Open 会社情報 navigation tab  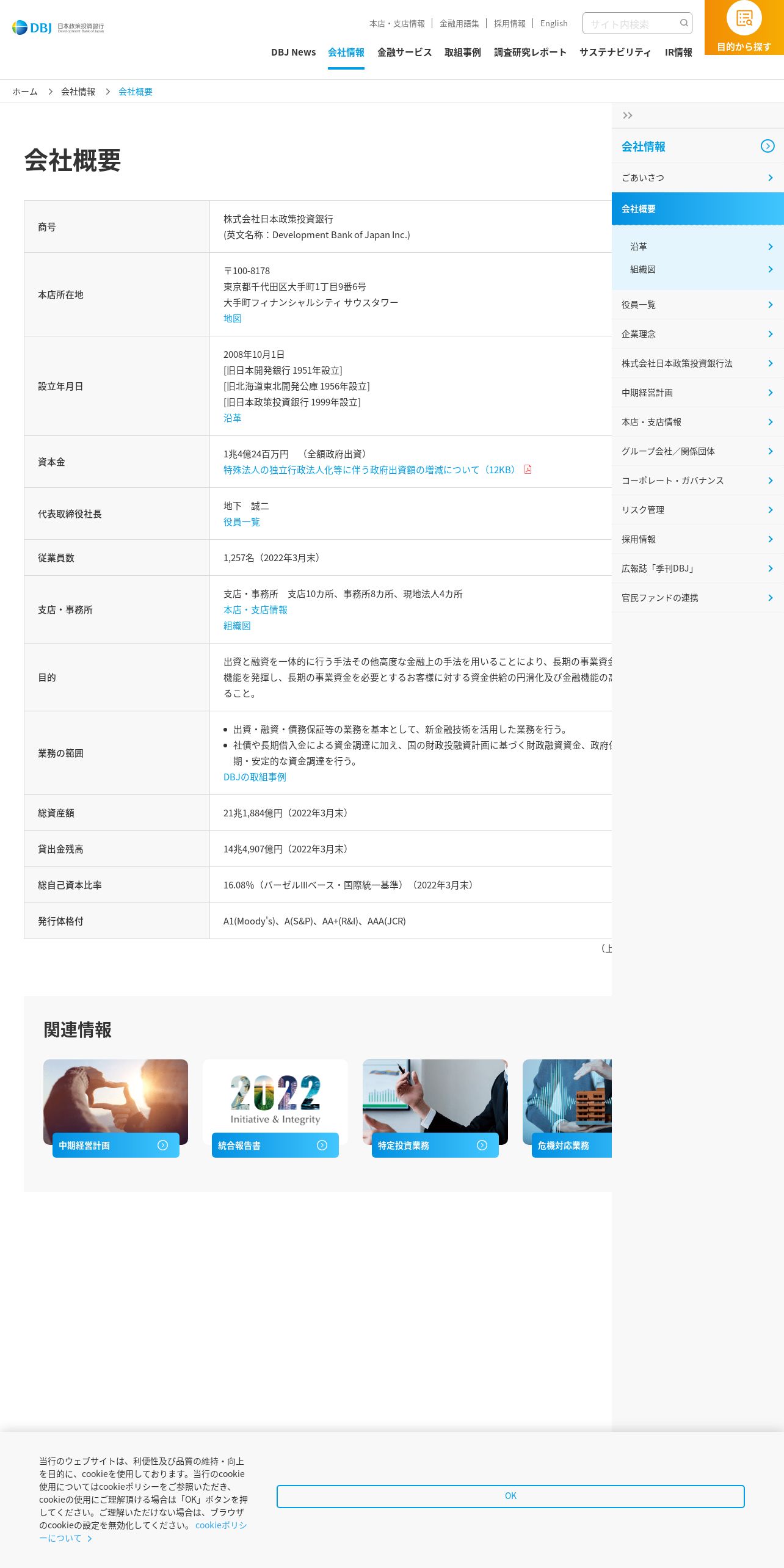[x=346, y=53]
